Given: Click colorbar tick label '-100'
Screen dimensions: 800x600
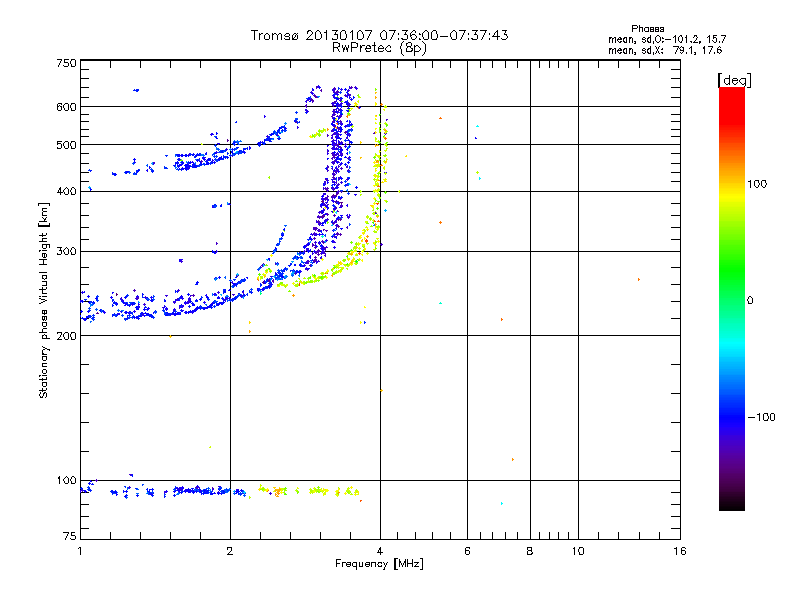Looking at the screenshot, I should [x=761, y=417].
